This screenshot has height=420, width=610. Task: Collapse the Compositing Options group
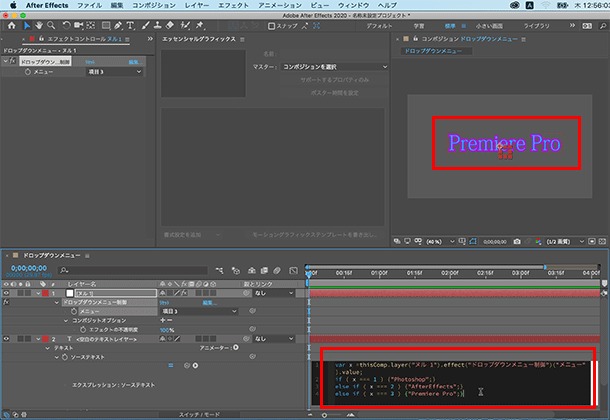tap(66, 320)
